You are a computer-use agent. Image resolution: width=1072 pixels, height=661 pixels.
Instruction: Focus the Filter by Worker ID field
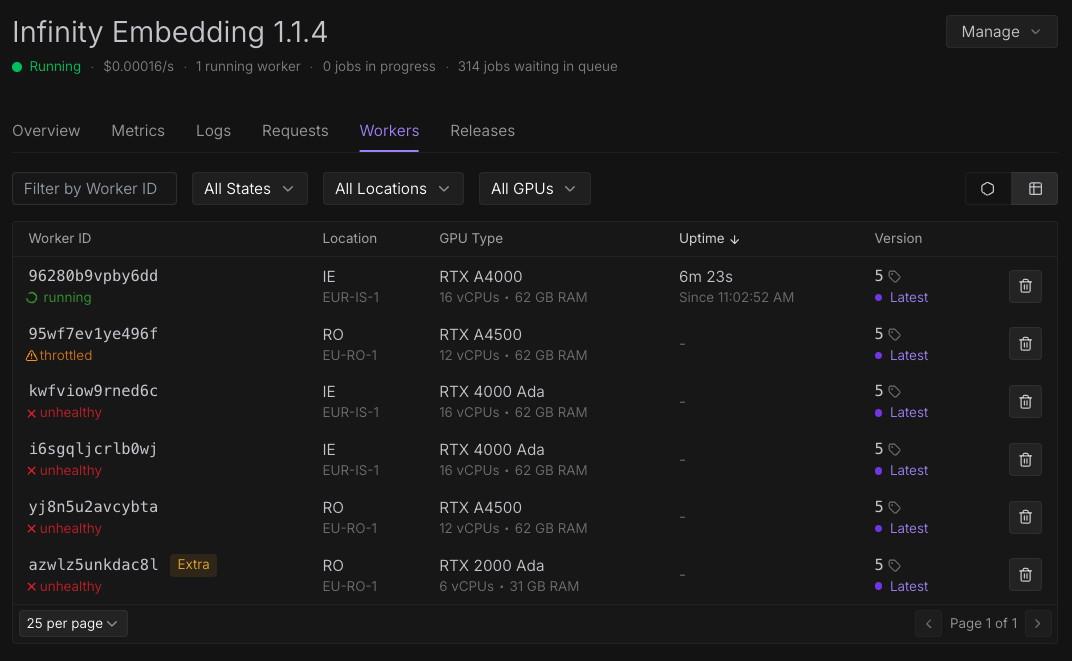94,188
